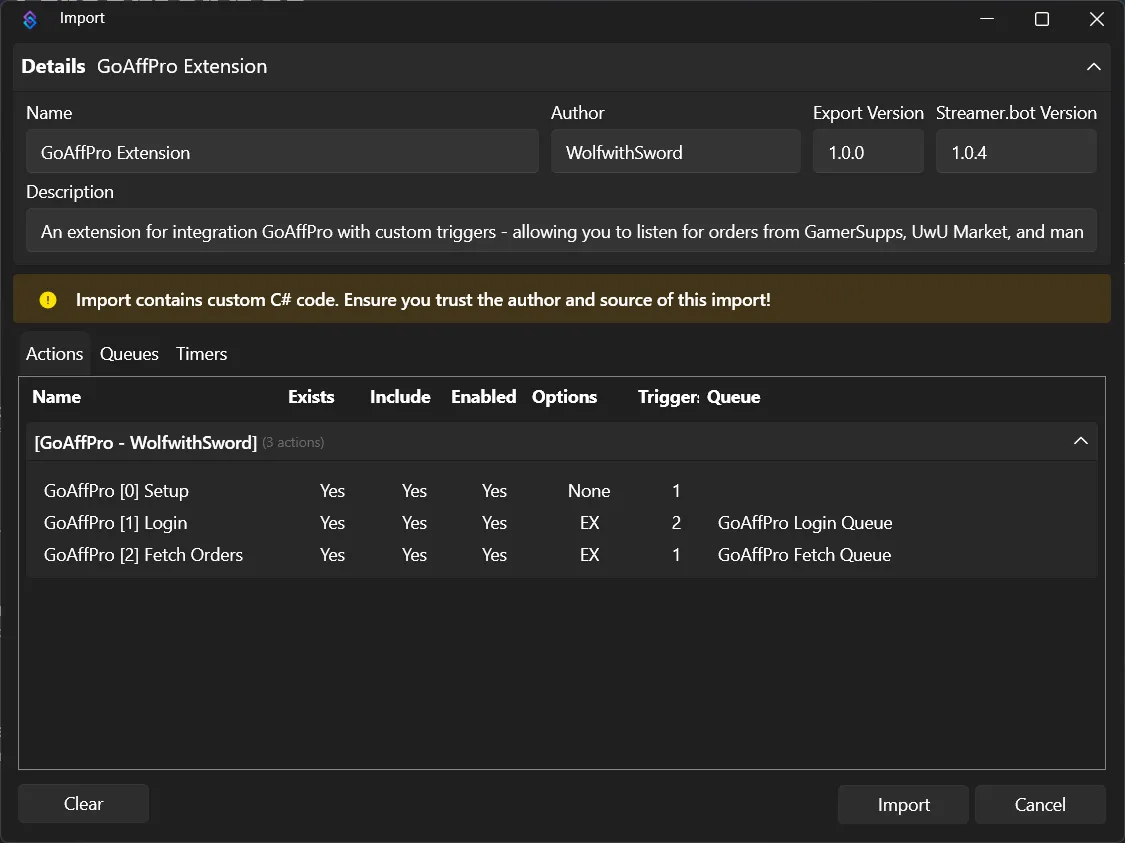Viewport: 1125px width, 843px height.
Task: Click the Cancel button
Action: click(x=1040, y=804)
